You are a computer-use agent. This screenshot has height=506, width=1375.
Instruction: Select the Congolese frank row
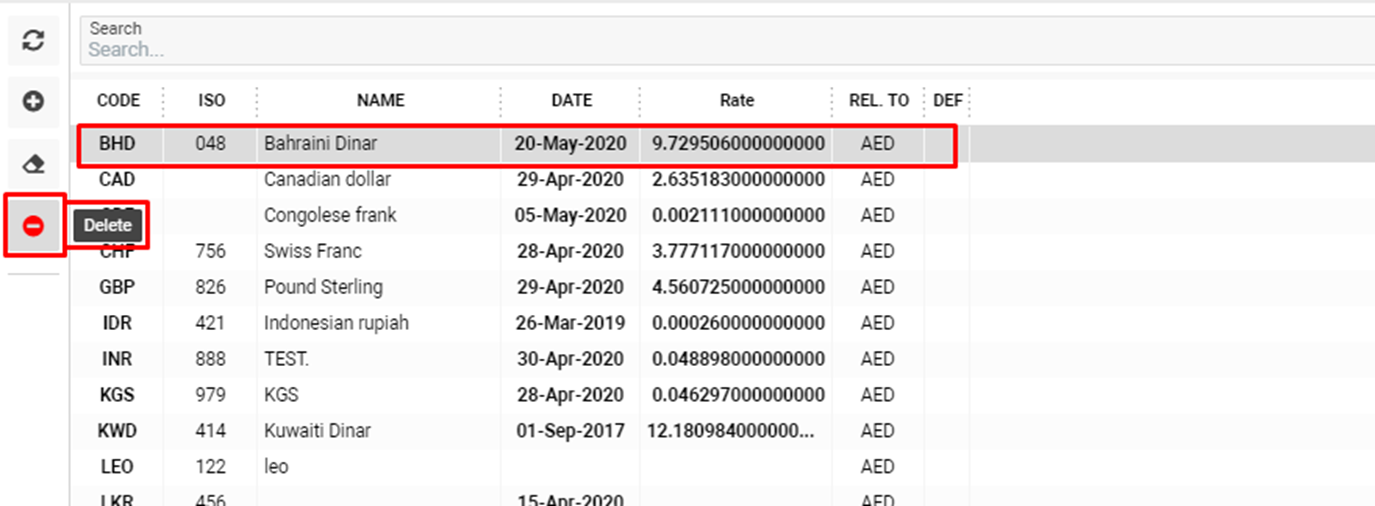(x=330, y=216)
